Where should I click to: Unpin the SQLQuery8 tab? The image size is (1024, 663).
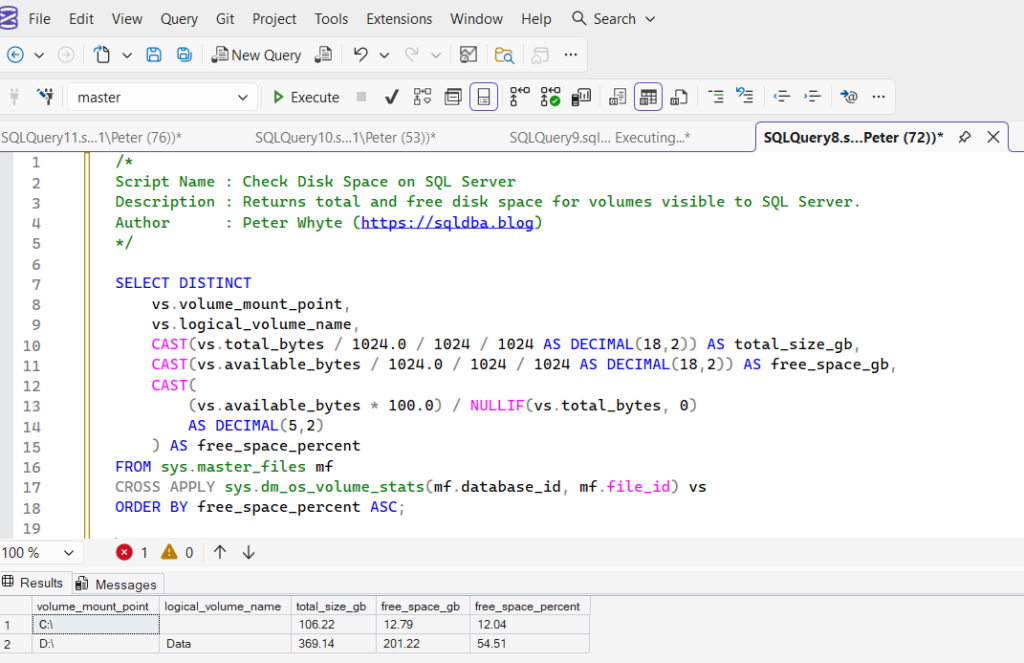pos(963,137)
